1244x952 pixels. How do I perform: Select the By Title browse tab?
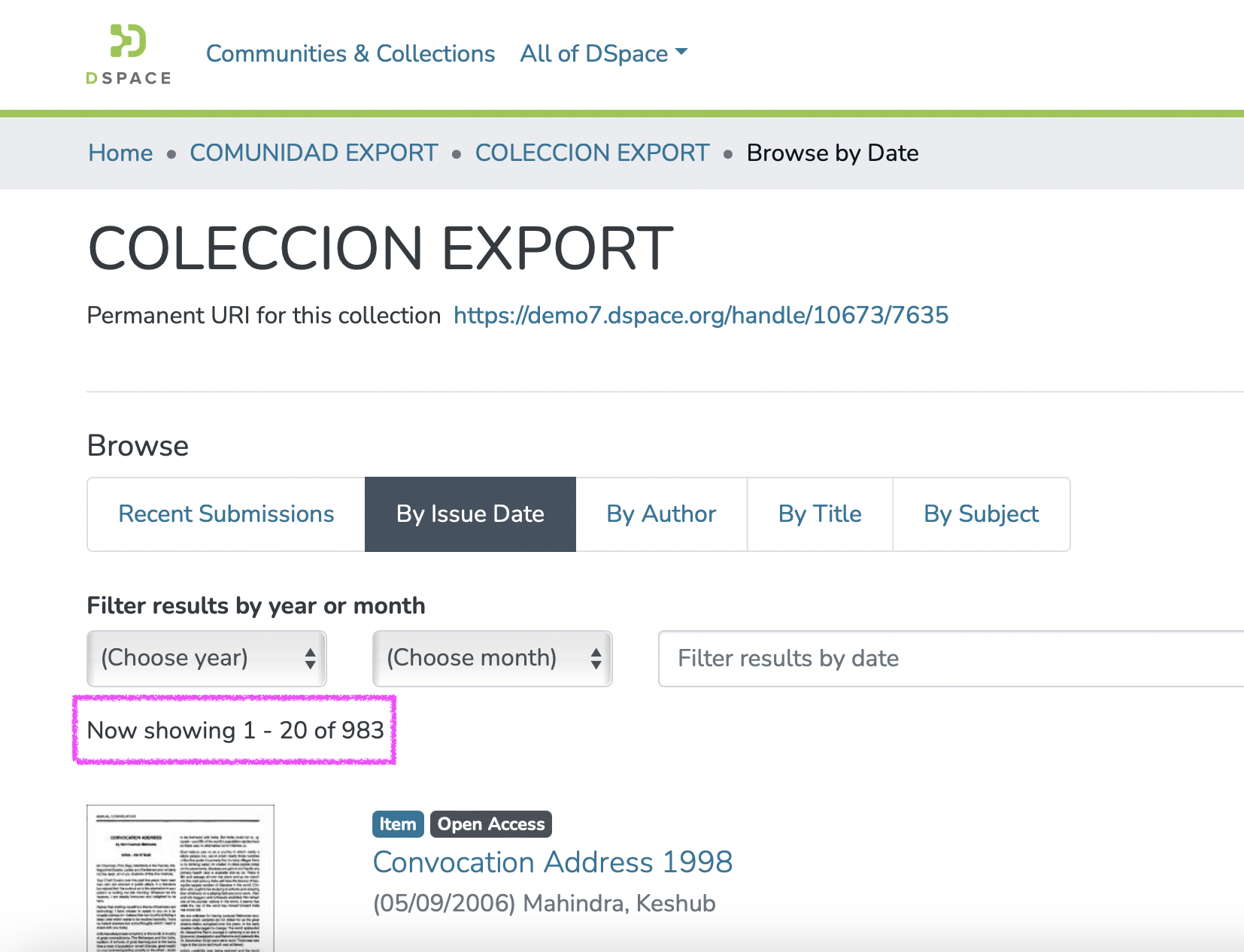(819, 514)
